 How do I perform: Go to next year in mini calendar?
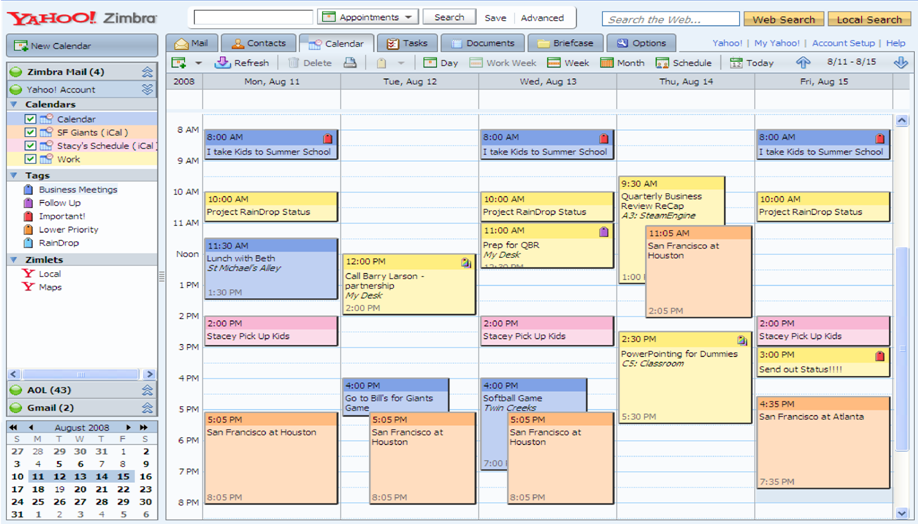pyautogui.click(x=144, y=428)
